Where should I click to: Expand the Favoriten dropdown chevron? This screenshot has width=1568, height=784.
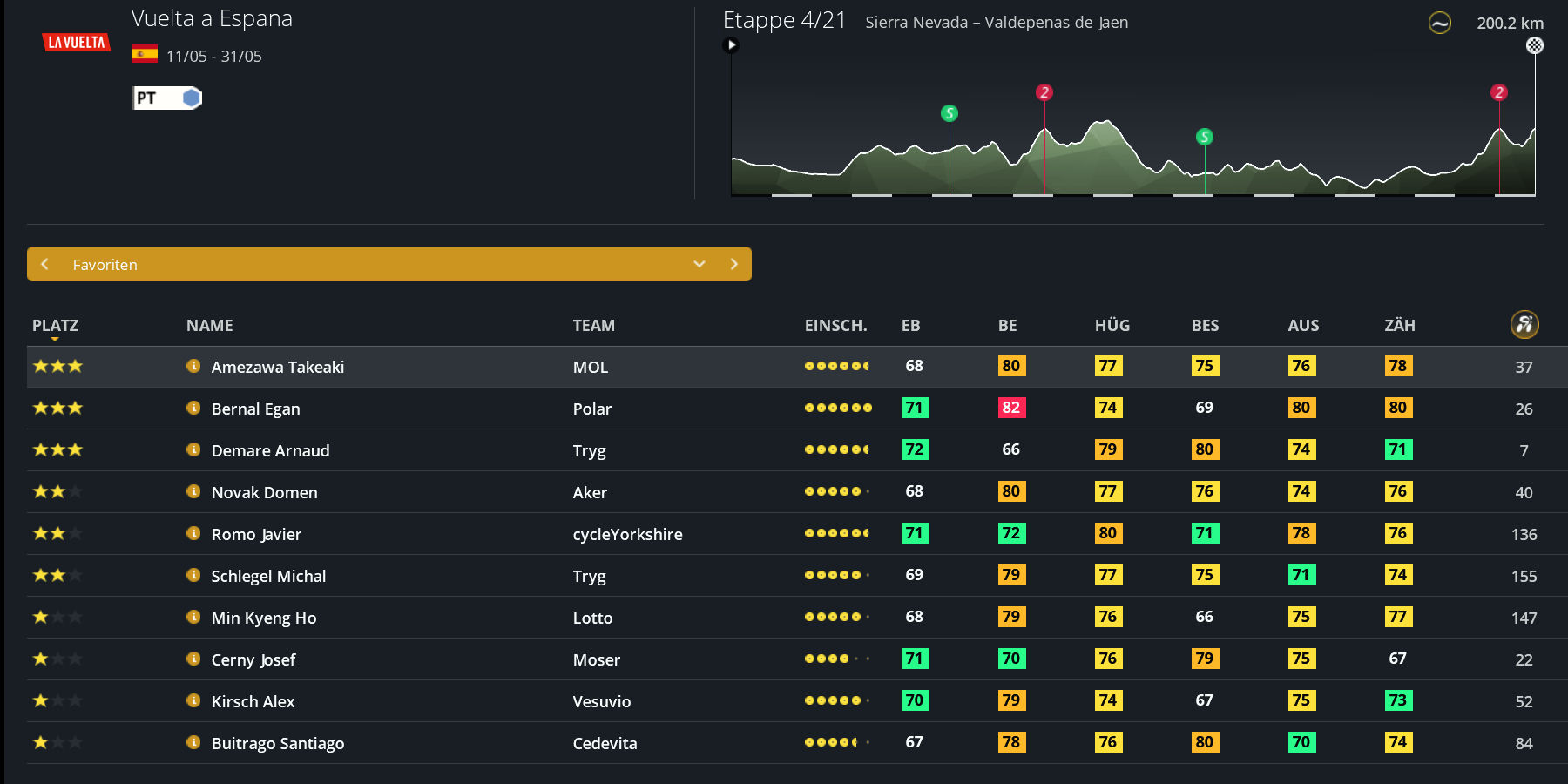(x=699, y=264)
